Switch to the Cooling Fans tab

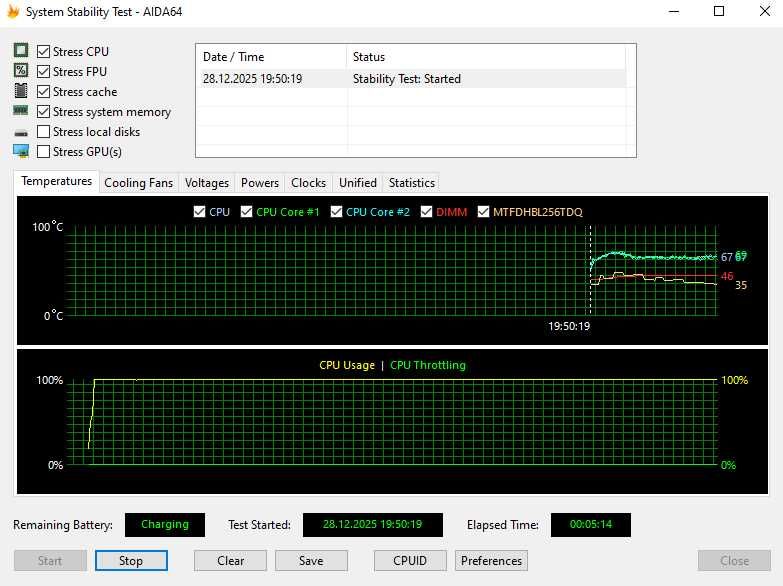(x=138, y=183)
